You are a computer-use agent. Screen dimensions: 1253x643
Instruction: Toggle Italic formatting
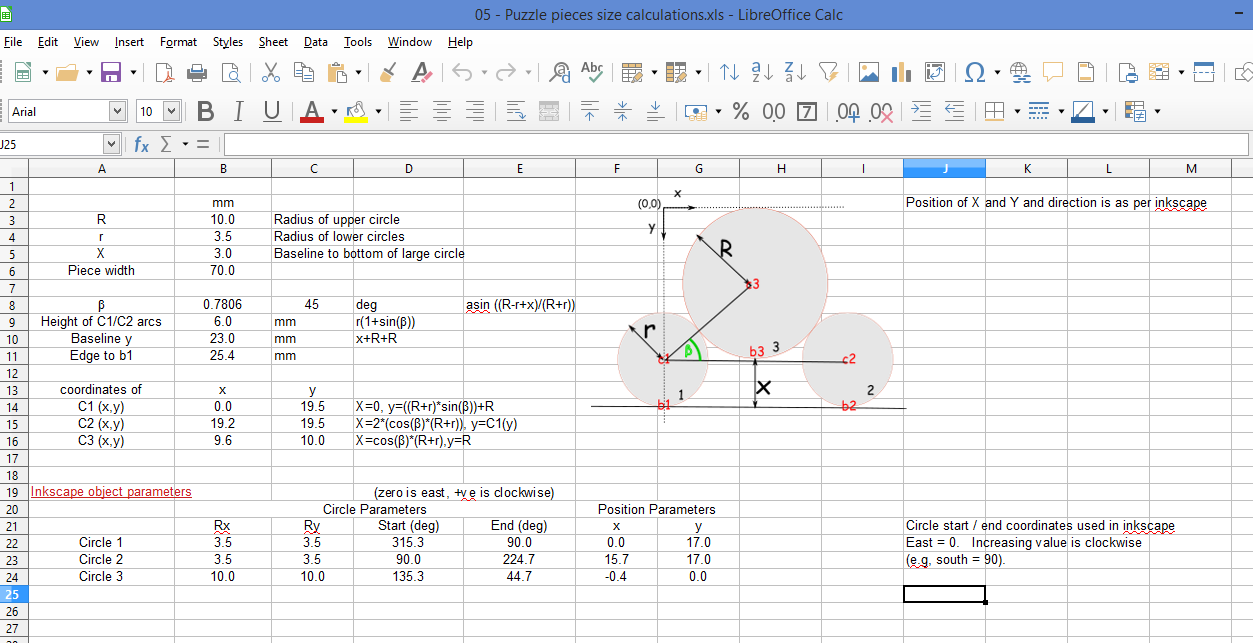[x=238, y=111]
